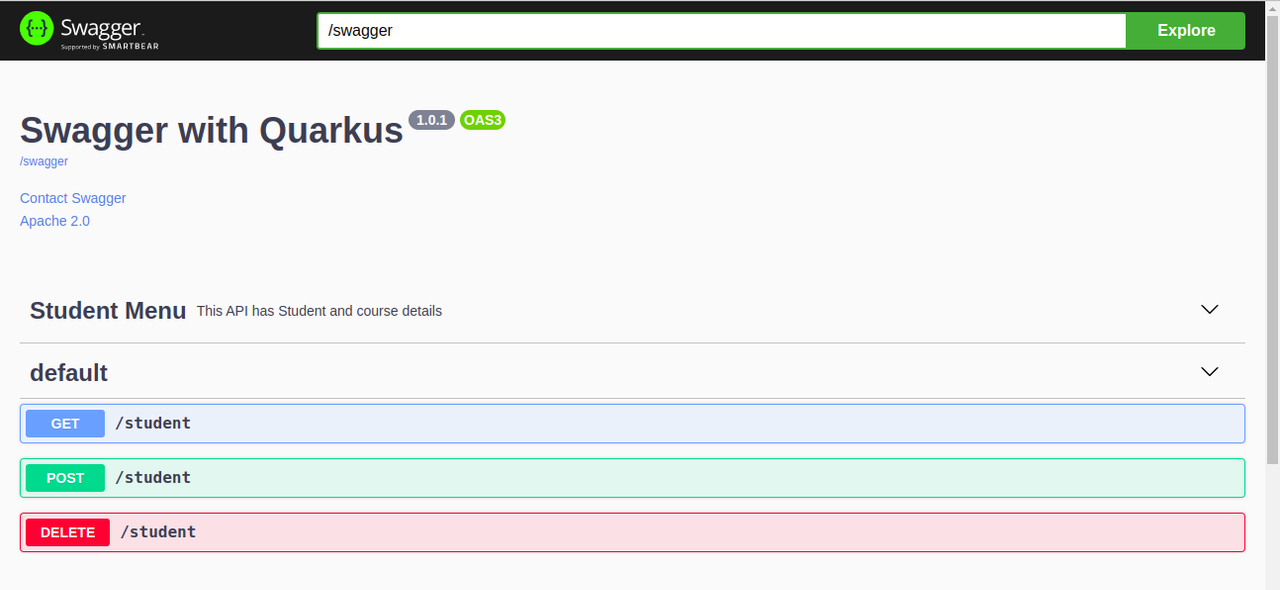Click the Student Menu description text
1280x590 pixels.
[x=319, y=311]
